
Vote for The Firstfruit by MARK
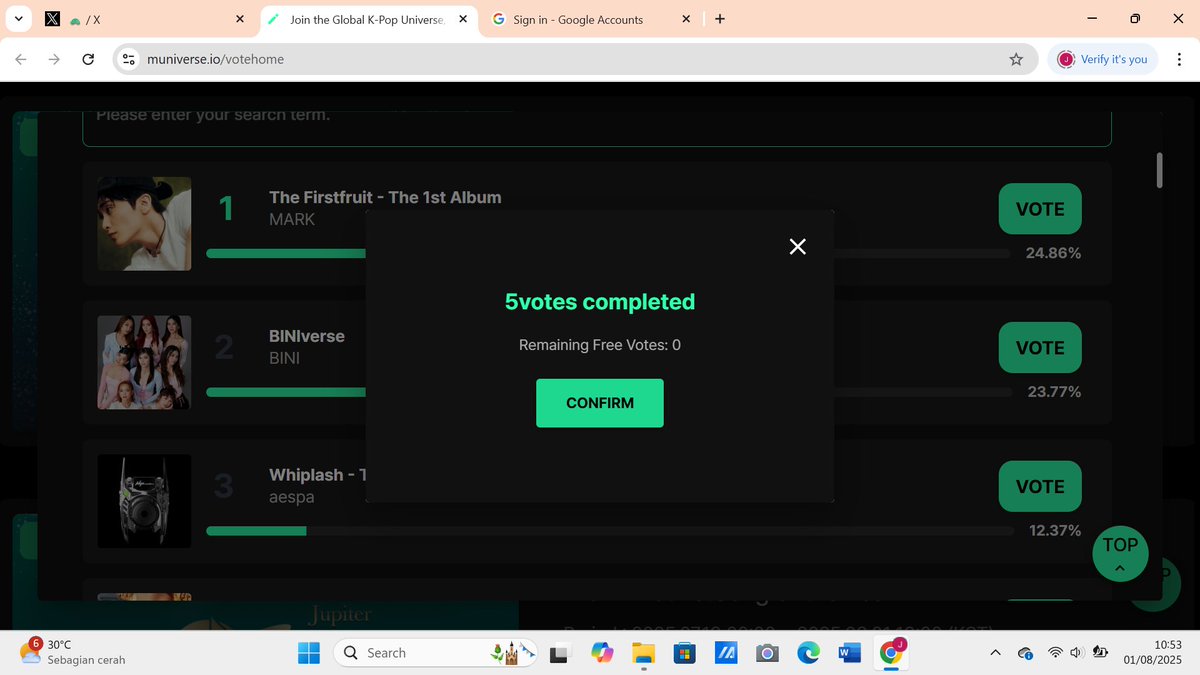[1040, 209]
